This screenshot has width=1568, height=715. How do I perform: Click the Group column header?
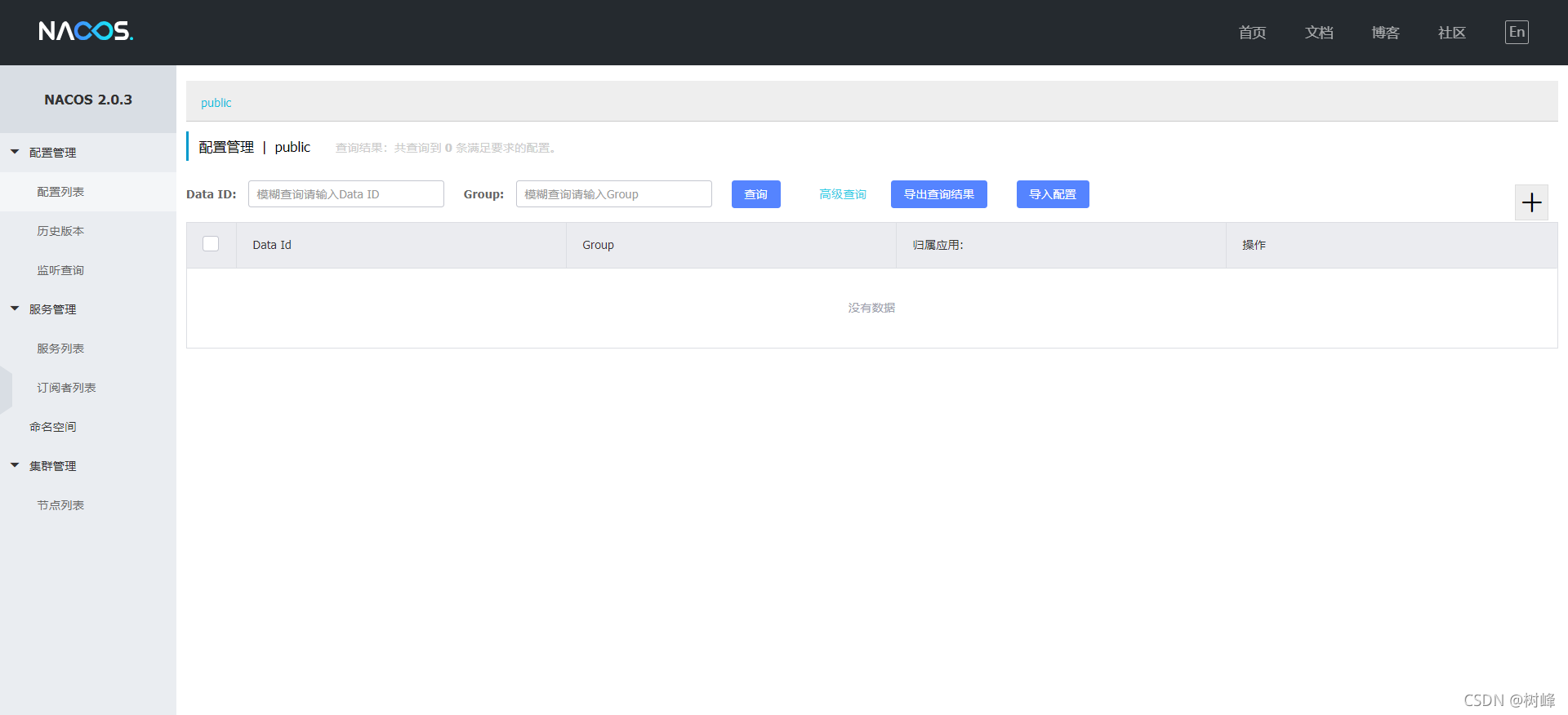point(731,245)
